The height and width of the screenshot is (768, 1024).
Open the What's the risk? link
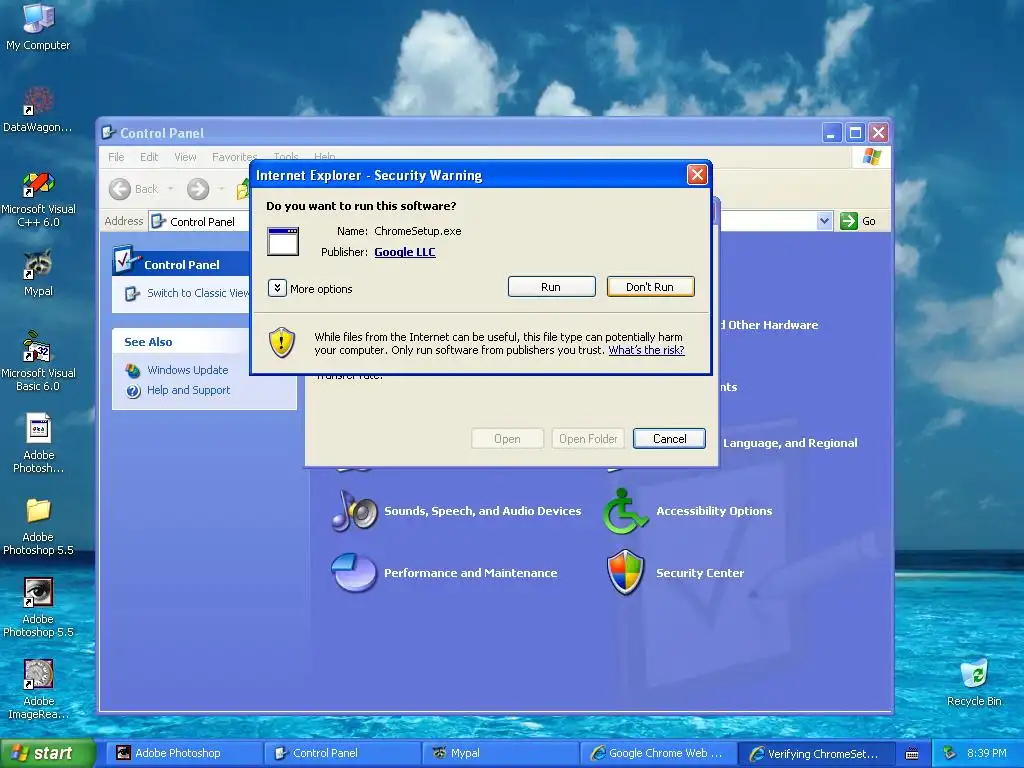click(647, 350)
